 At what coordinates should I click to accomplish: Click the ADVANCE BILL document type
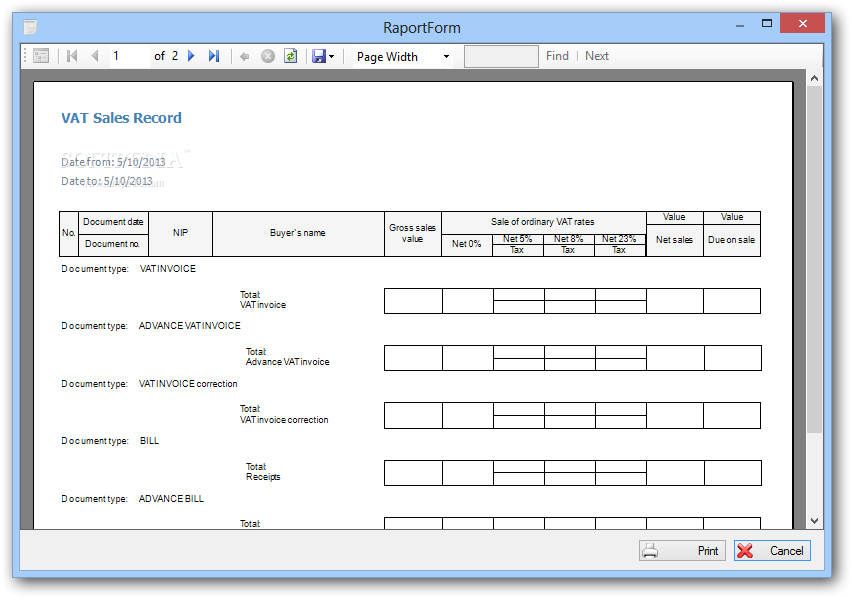(171, 499)
